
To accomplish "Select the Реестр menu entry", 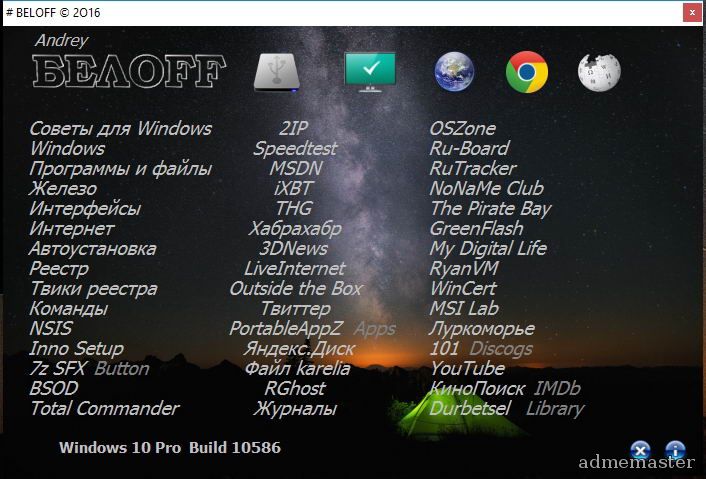I will coord(59,268).
